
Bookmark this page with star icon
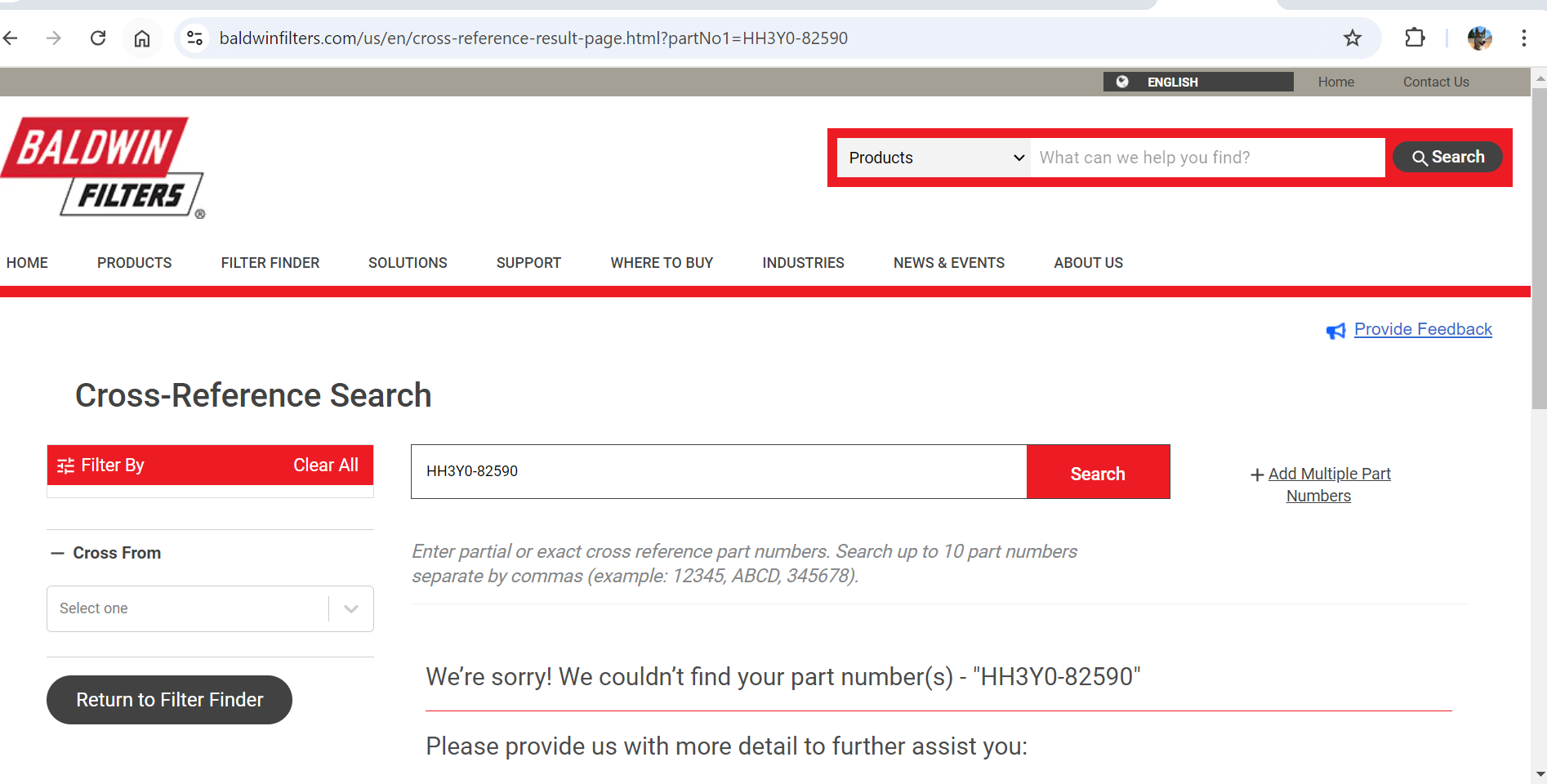pos(1353,38)
